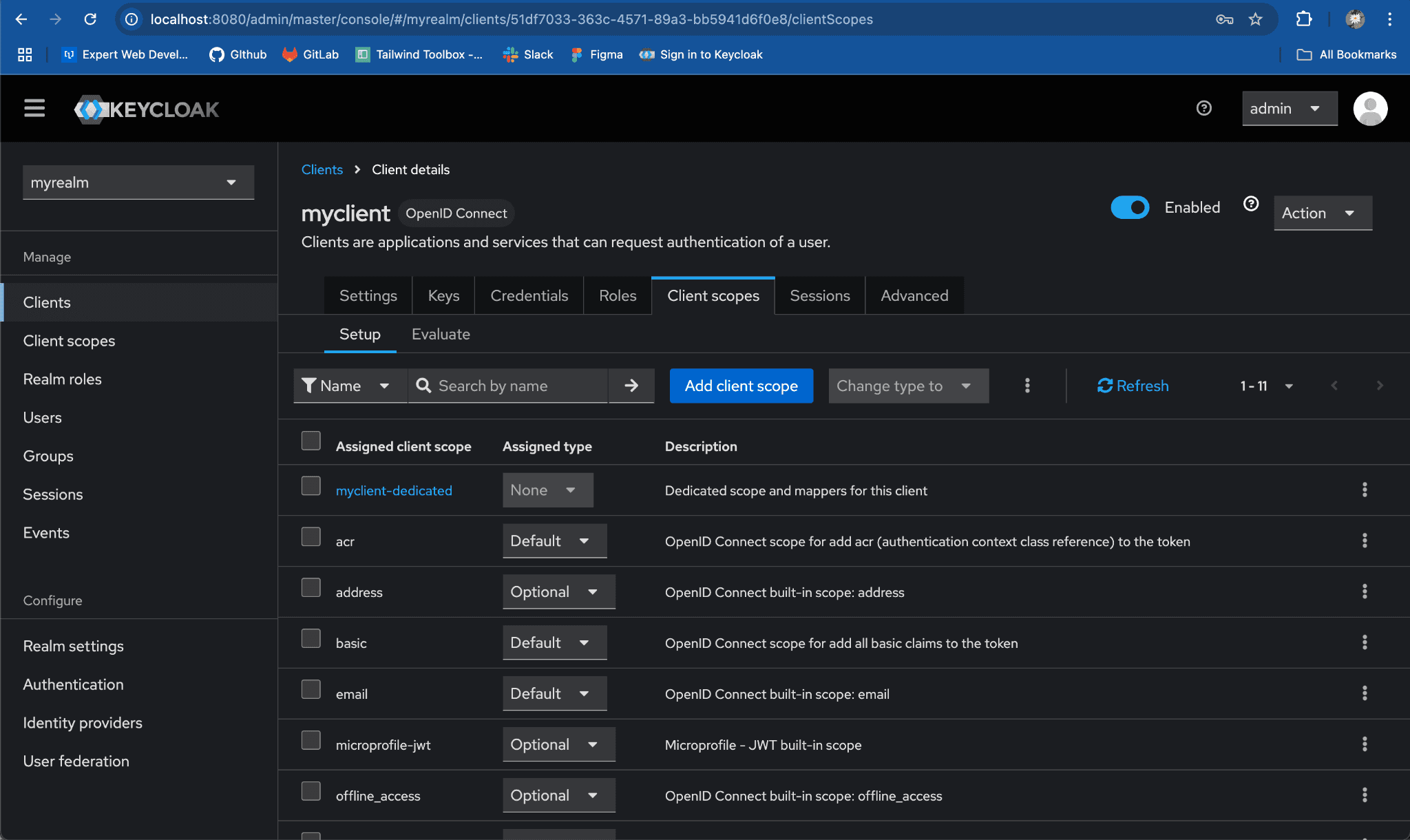Image resolution: width=1410 pixels, height=840 pixels.
Task: Open the myclient-dedicated scope link
Action: (x=394, y=490)
